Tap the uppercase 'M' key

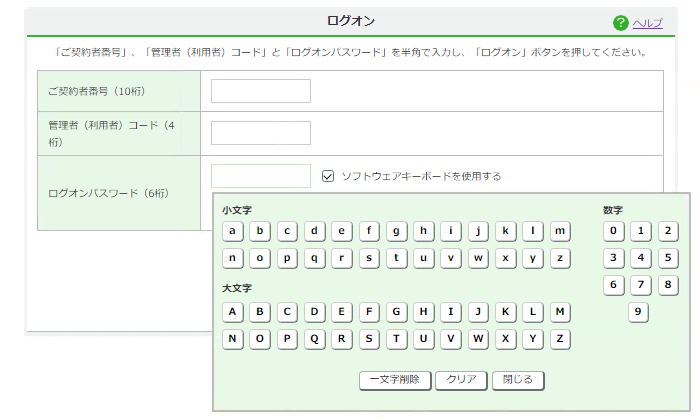click(560, 311)
